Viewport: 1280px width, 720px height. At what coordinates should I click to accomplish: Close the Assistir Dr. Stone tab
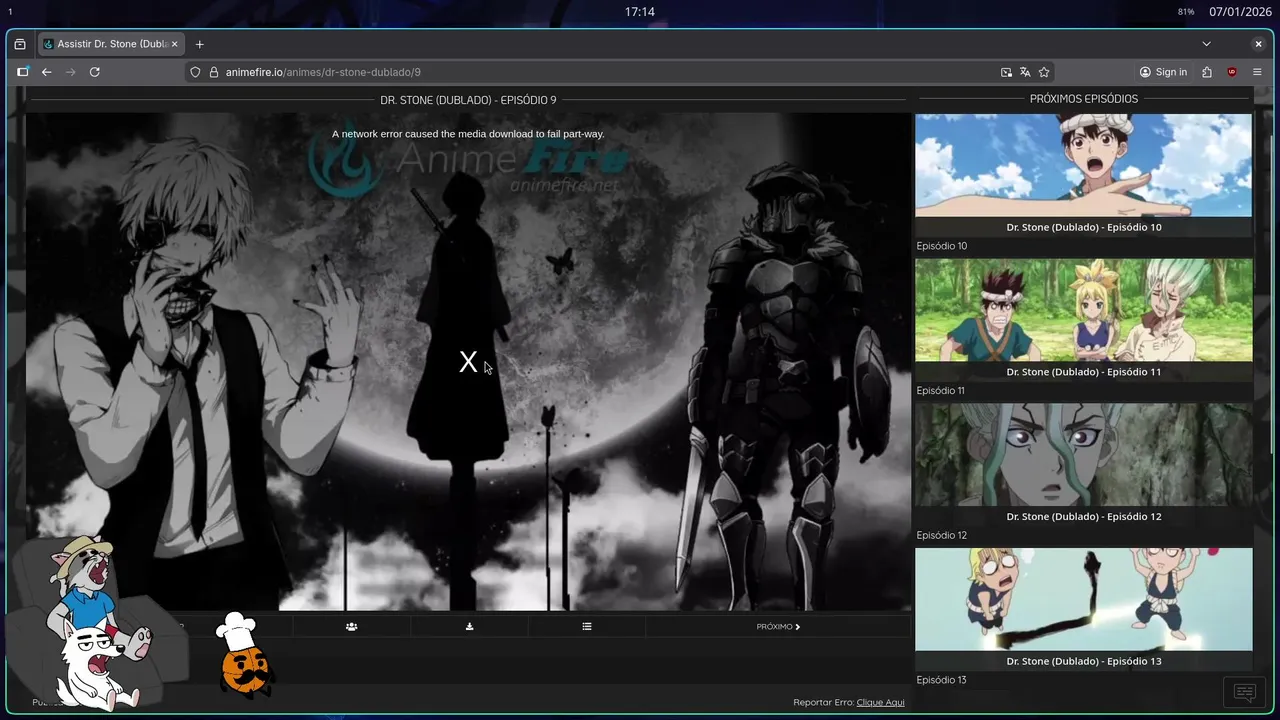[175, 44]
